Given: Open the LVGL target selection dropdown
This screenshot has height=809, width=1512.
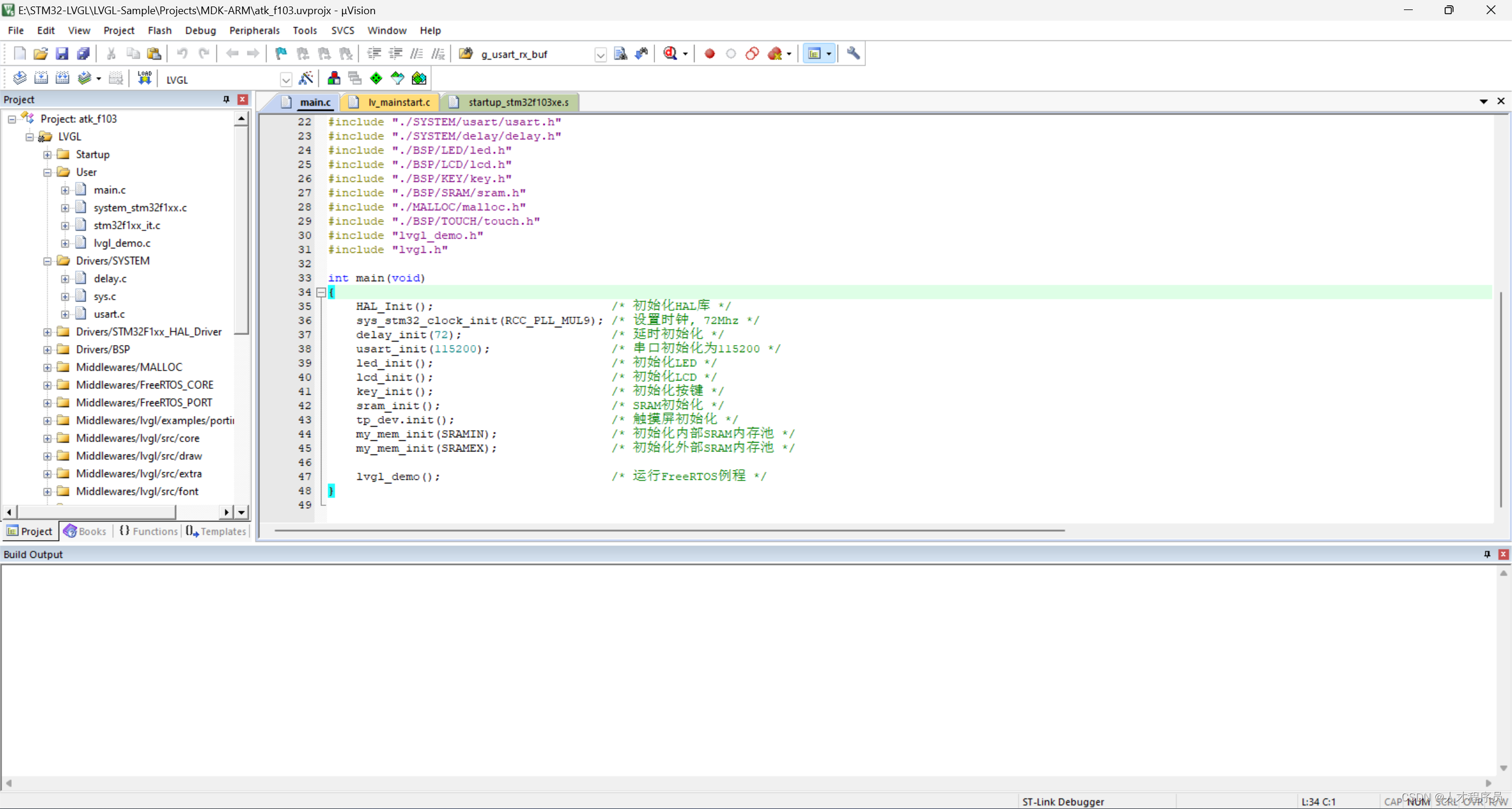Looking at the screenshot, I should (286, 79).
